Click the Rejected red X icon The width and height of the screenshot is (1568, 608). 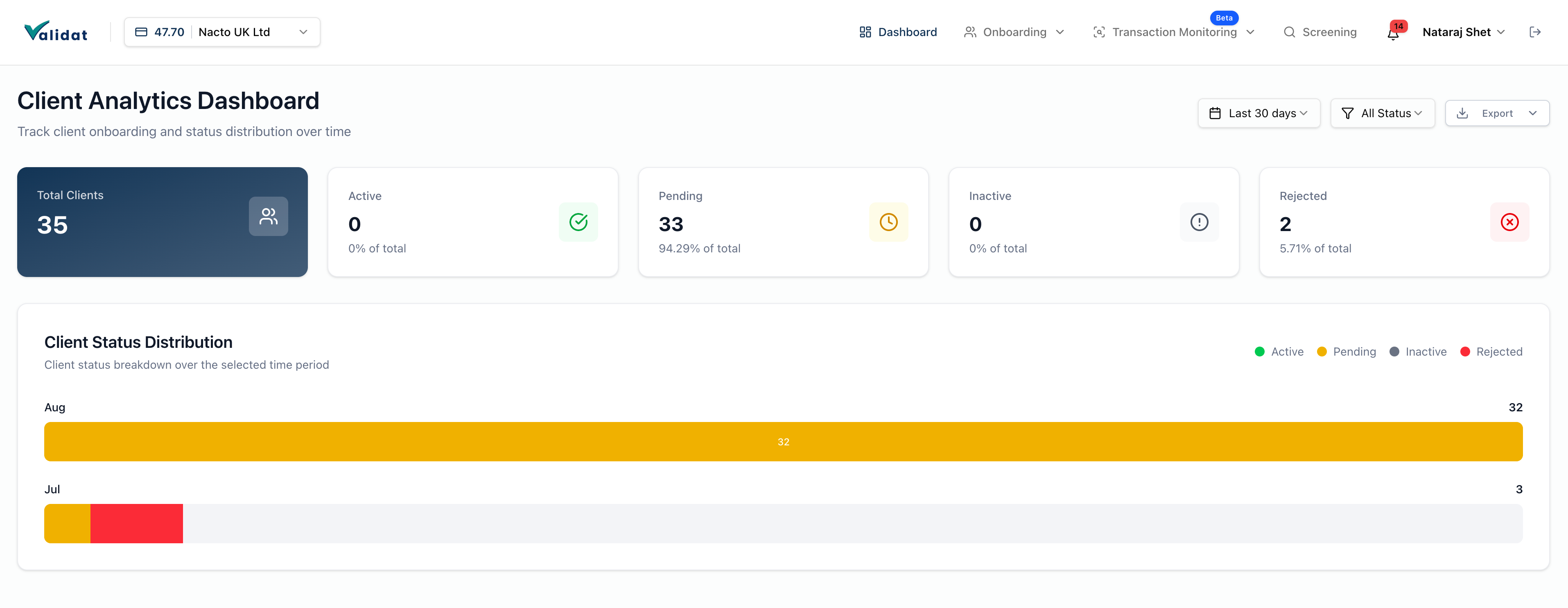tap(1509, 222)
